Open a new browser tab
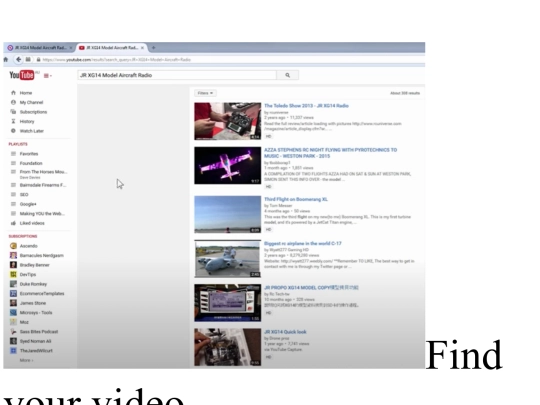Viewport: 540px width, 405px height. point(154,48)
